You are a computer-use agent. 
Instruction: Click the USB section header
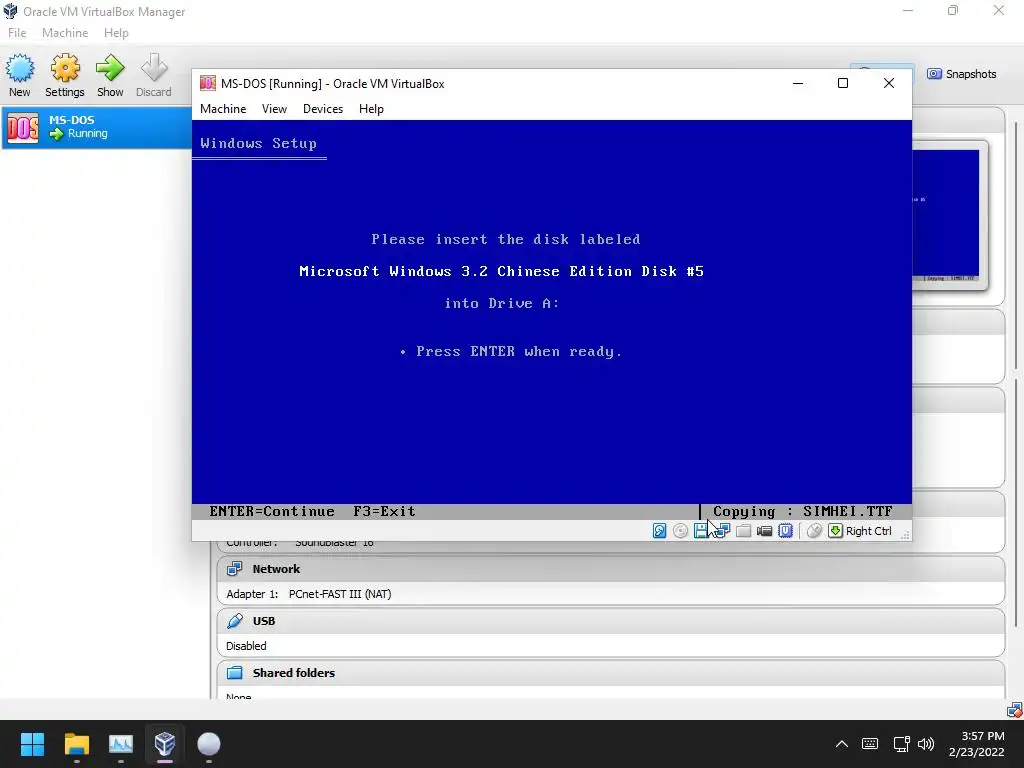[x=610, y=621]
